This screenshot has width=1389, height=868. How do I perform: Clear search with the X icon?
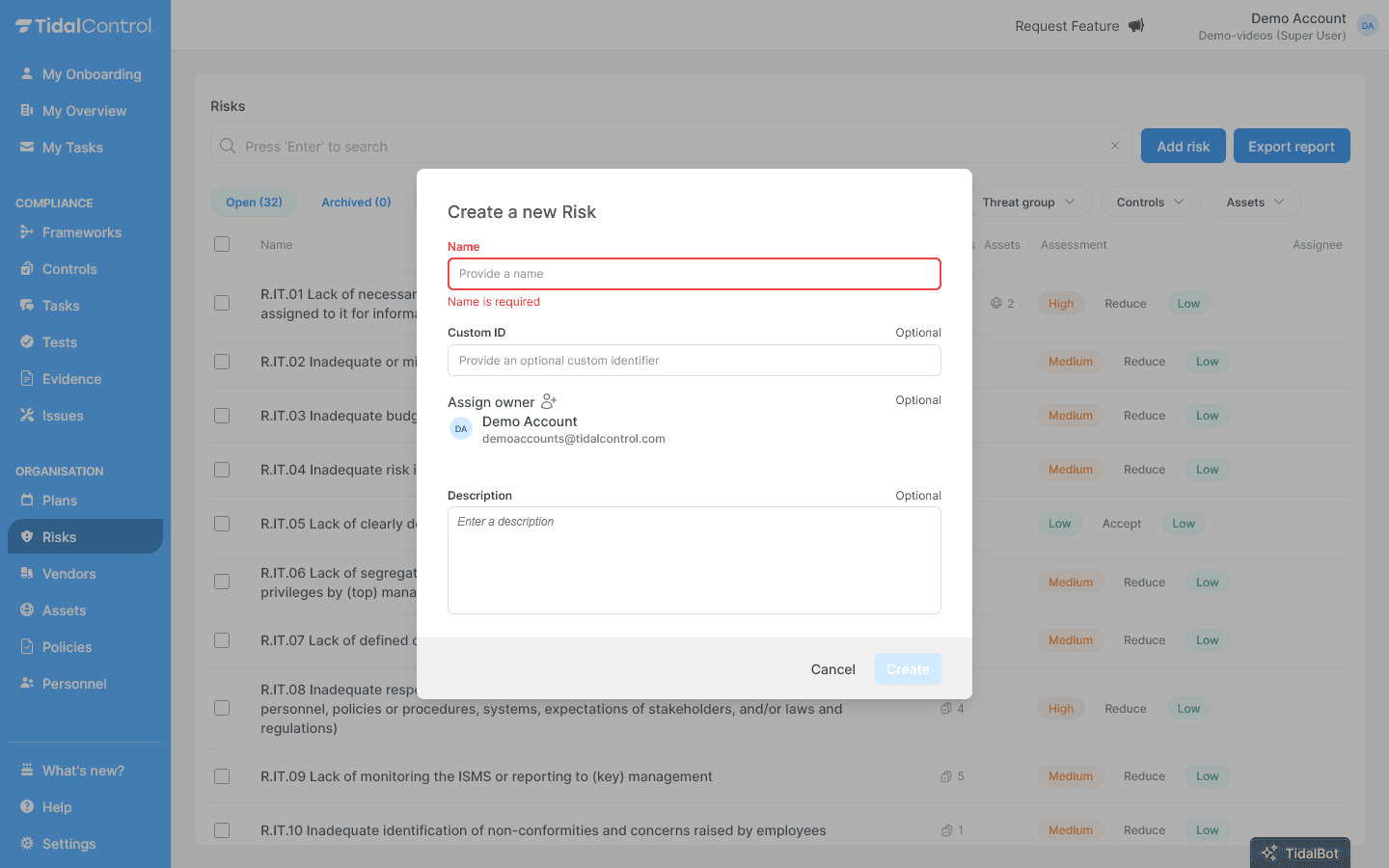click(1115, 147)
